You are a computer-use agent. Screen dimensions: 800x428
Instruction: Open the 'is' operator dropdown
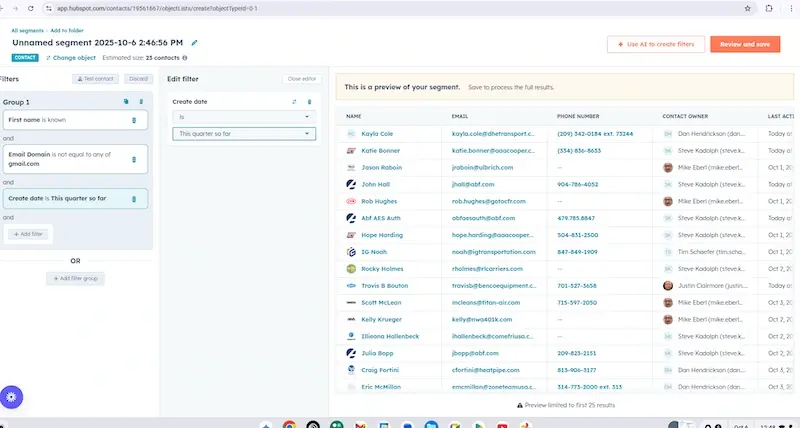tap(244, 117)
